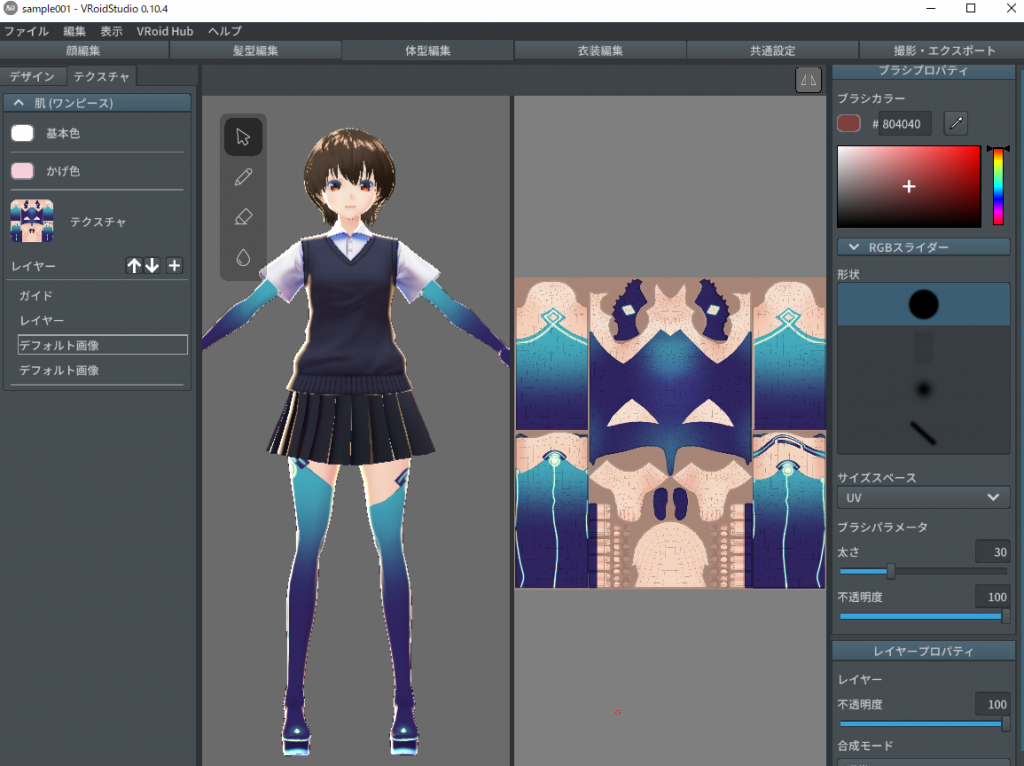Toggle the mirror symmetry icon
This screenshot has height=766, width=1024.
808,80
